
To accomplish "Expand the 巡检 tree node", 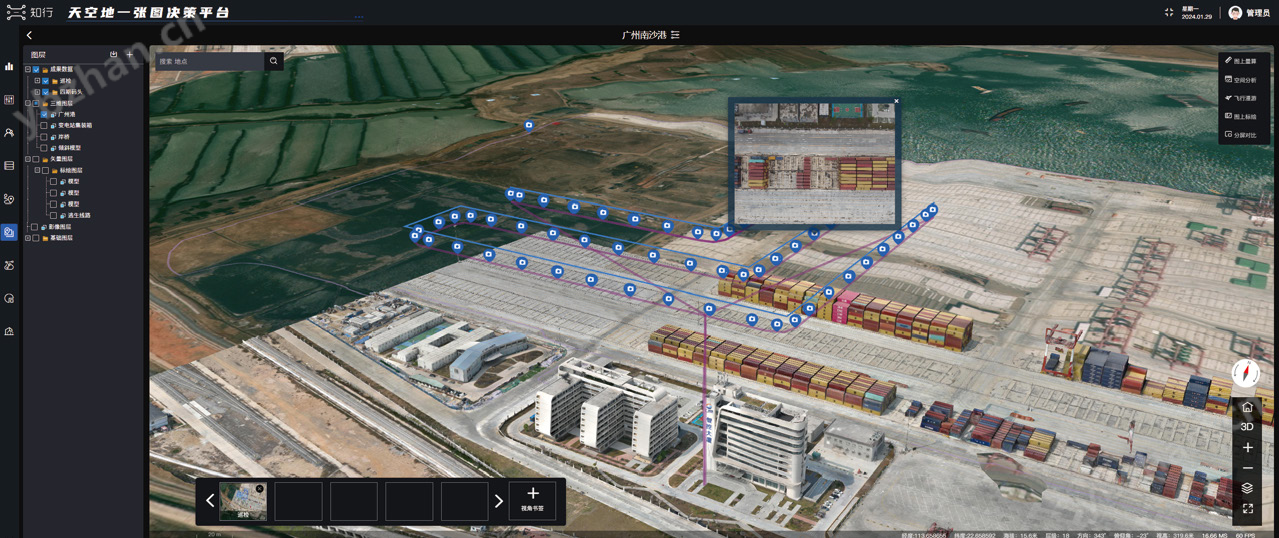I will click(x=37, y=81).
